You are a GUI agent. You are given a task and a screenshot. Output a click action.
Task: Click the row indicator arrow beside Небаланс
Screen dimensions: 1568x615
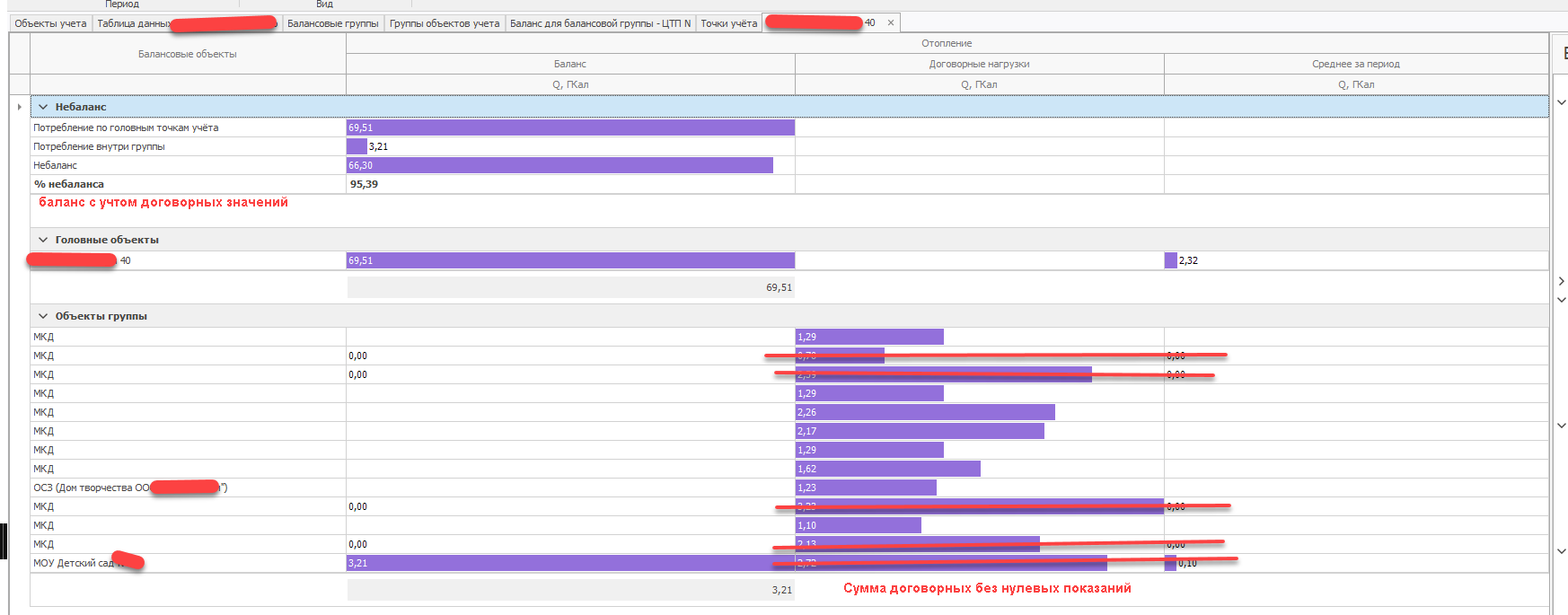(x=19, y=107)
